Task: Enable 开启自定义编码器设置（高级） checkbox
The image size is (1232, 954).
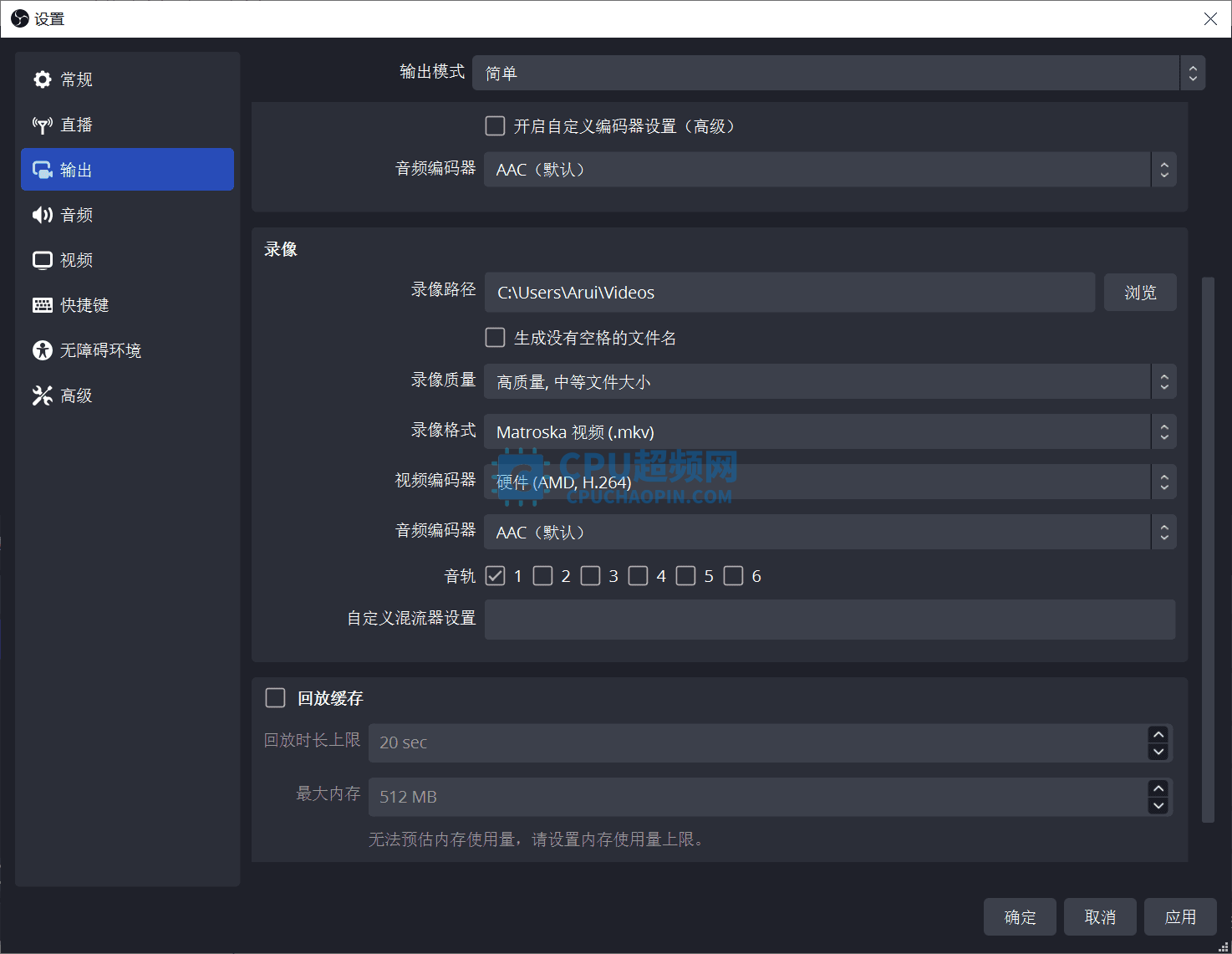Action: 495,126
